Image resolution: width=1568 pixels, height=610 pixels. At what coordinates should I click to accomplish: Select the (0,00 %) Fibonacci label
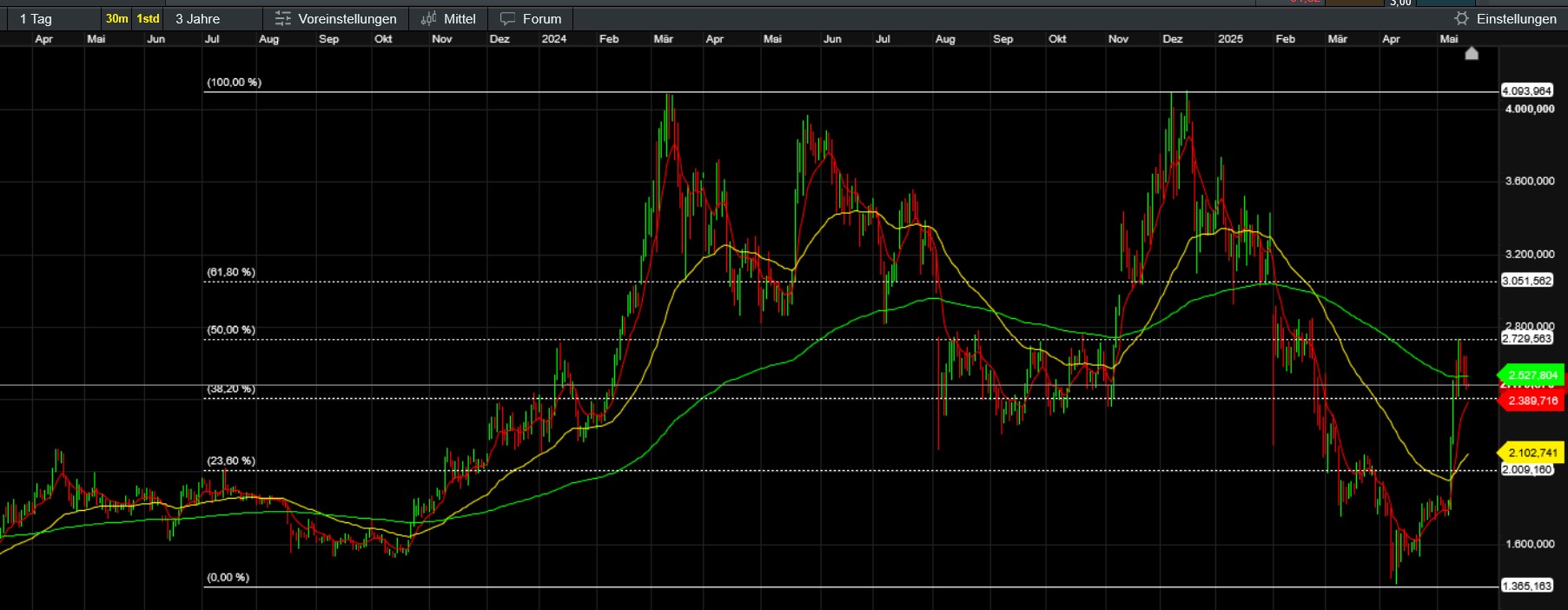point(228,577)
